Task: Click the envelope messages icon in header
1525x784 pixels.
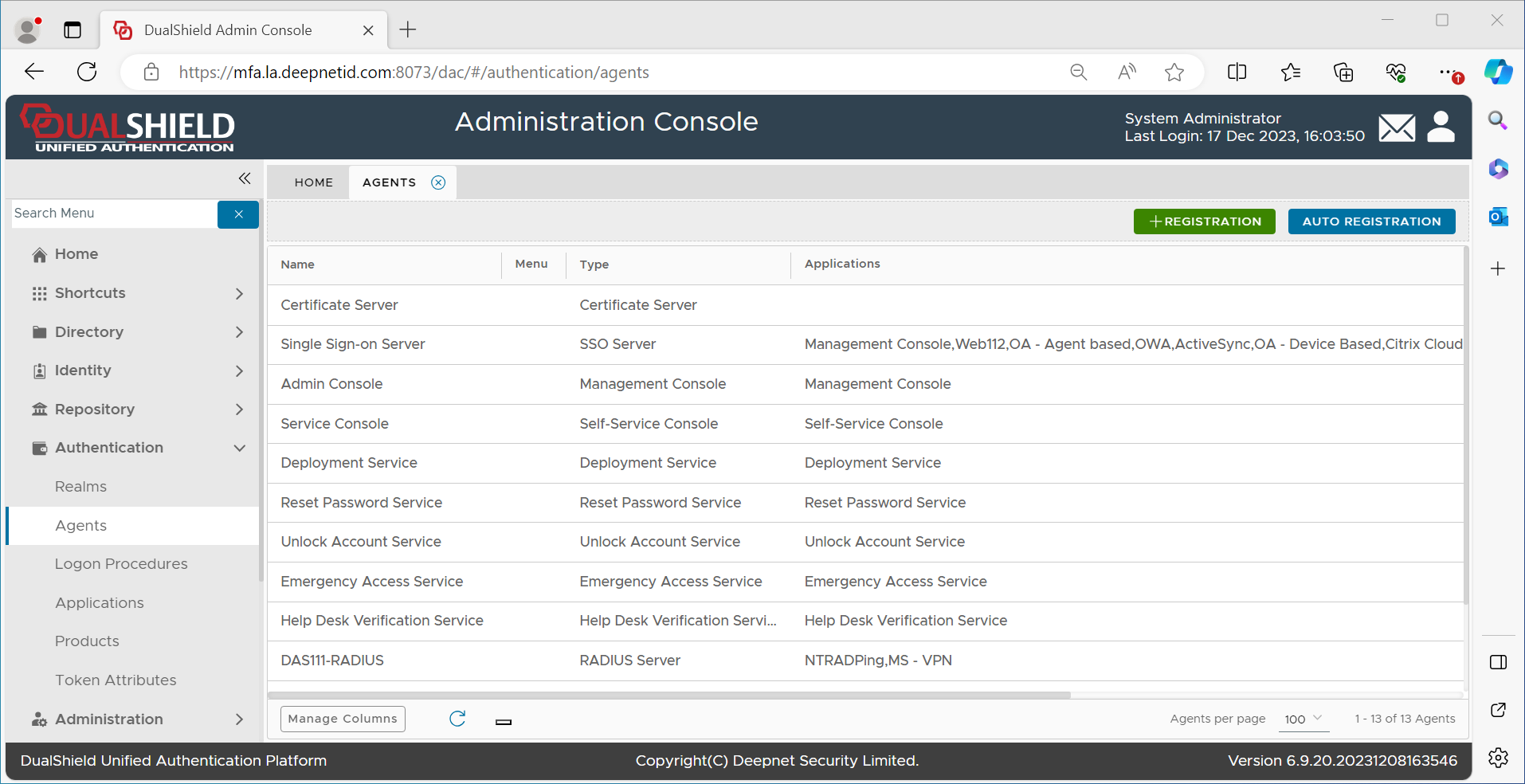Action: point(1397,127)
